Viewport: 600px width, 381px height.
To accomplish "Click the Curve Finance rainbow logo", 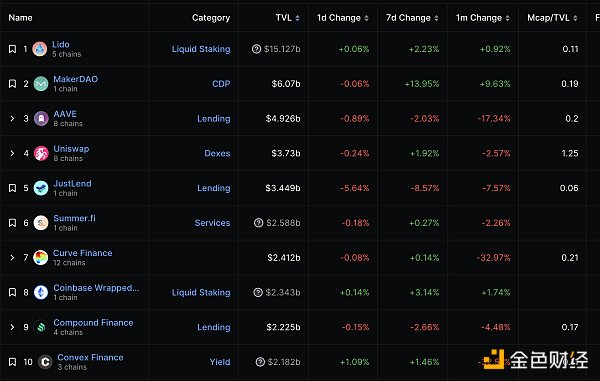I will coord(41,257).
